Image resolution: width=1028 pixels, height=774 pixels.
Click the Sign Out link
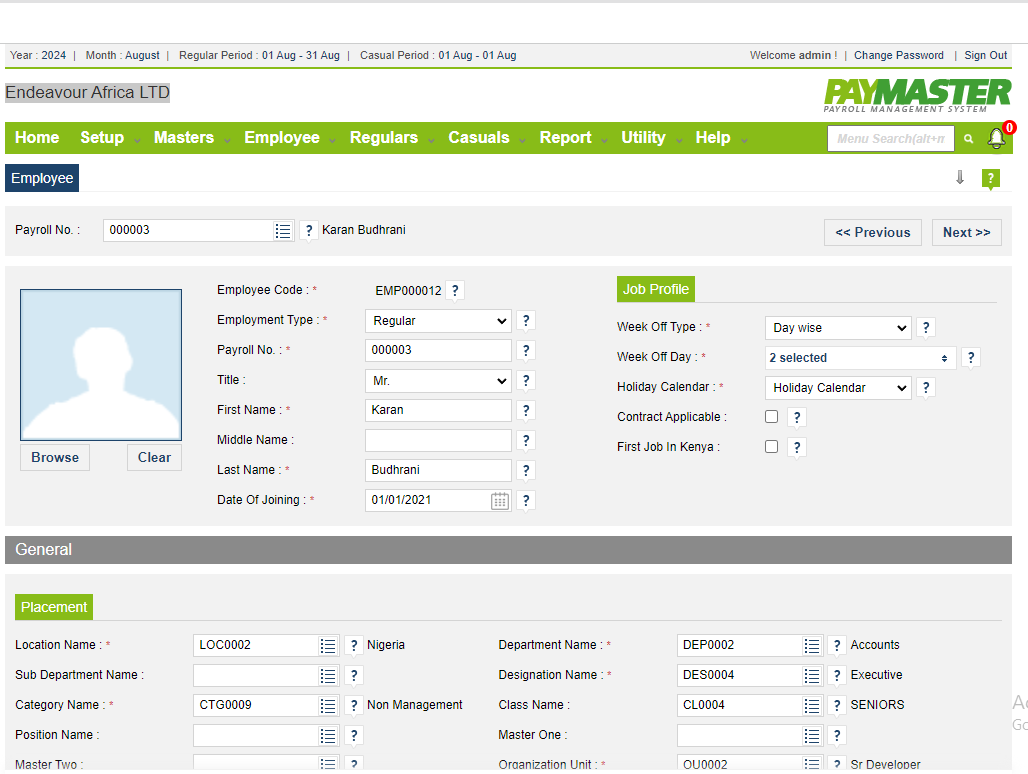(x=985, y=56)
